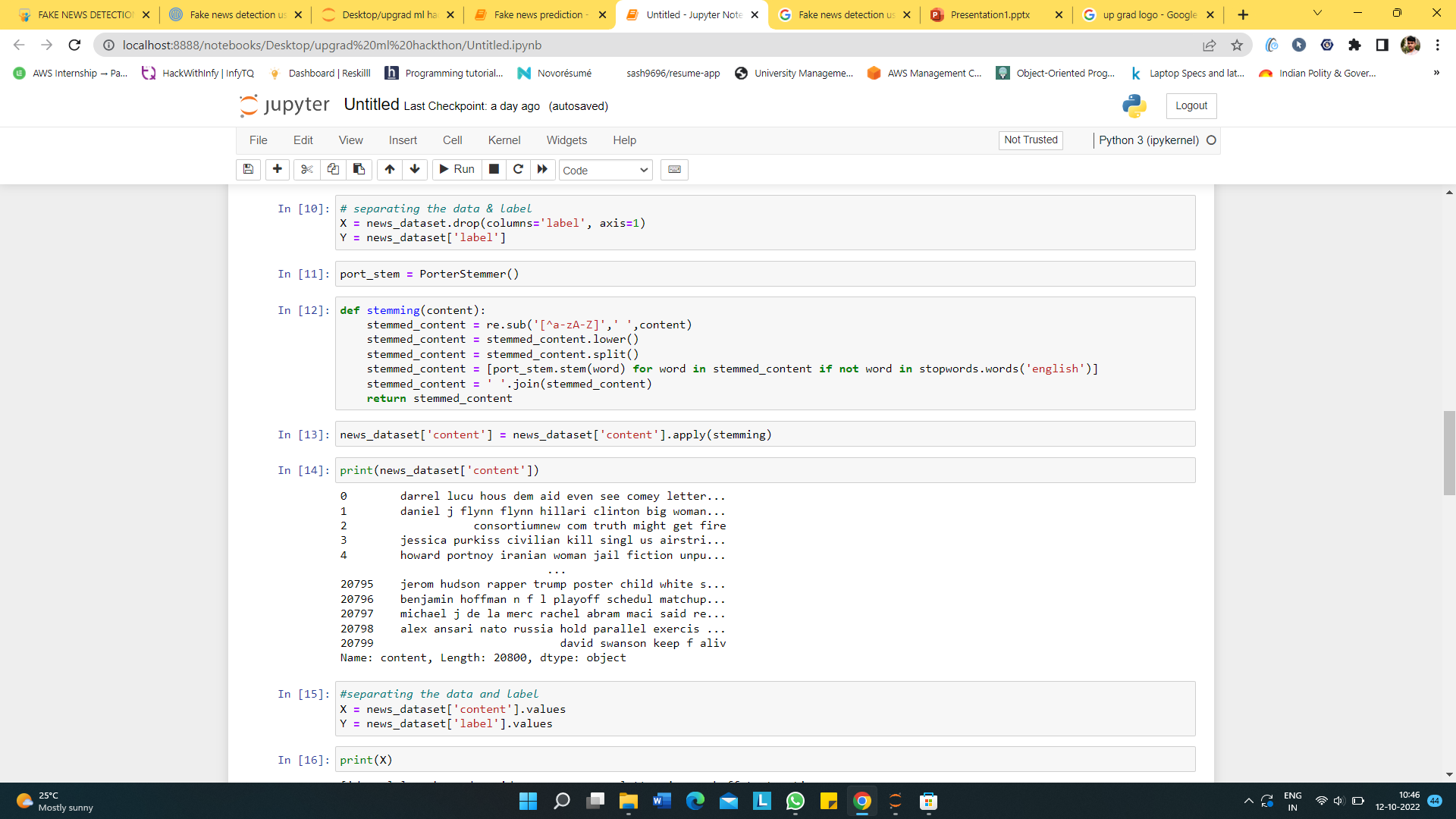
Task: Insert a cell below with the plus icon
Action: click(278, 169)
